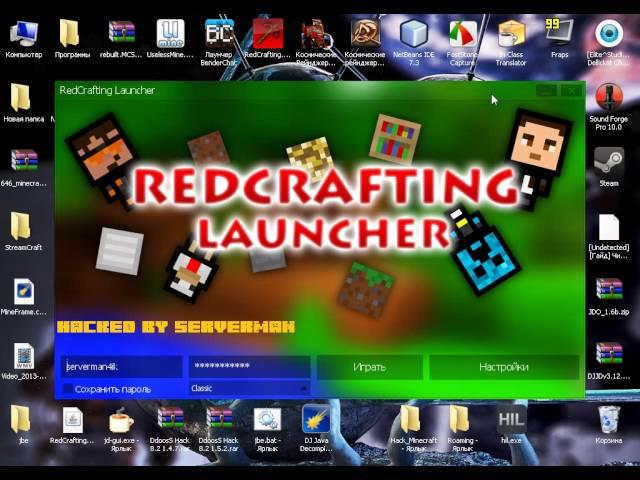This screenshot has width=640, height=480.
Task: Launch the Fraps desktop icon
Action: 559,33
